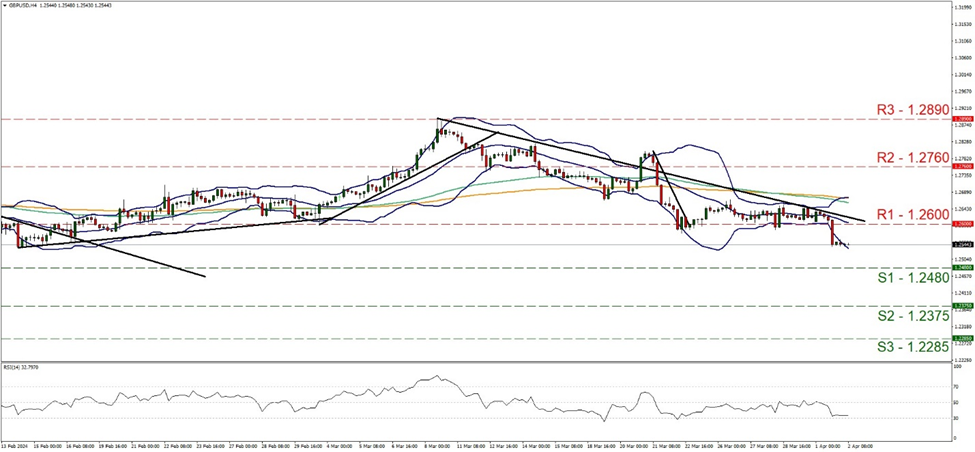Click the green 1.24800 price tag on axis

[961, 268]
